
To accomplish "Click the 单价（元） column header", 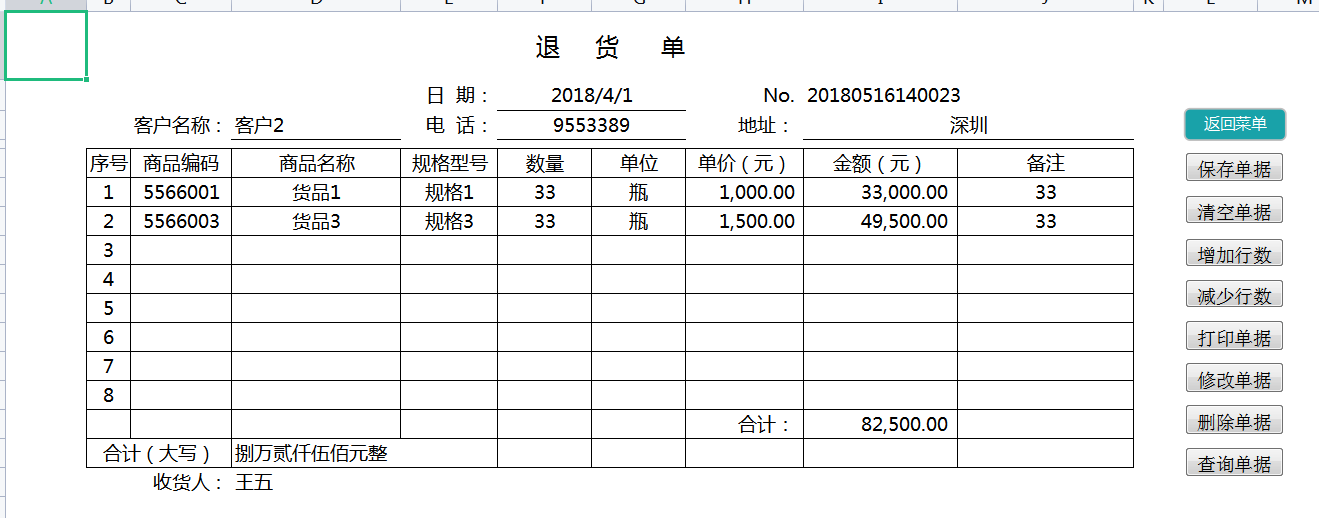I will tap(744, 163).
